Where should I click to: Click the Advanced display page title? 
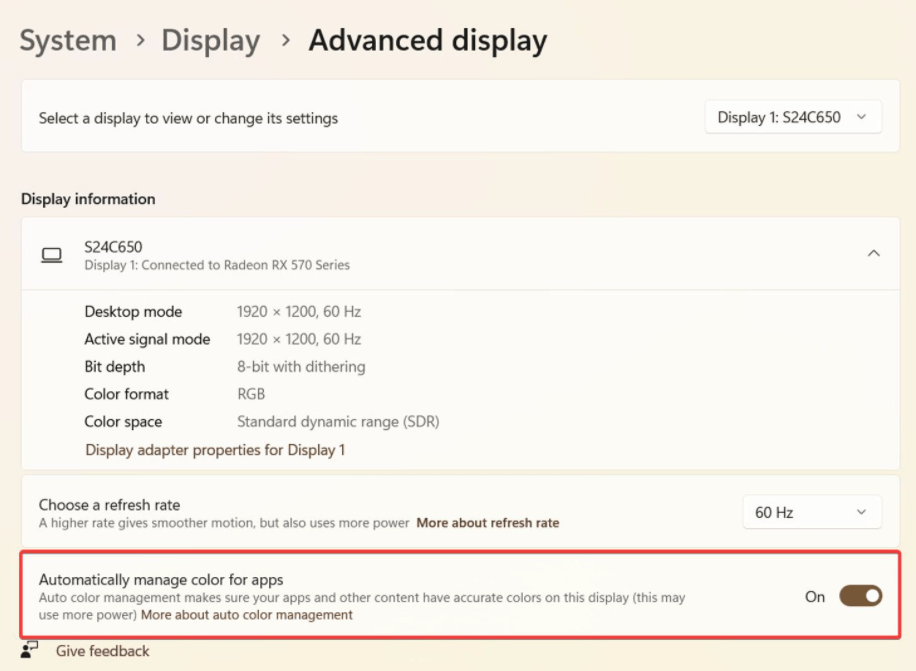(427, 41)
